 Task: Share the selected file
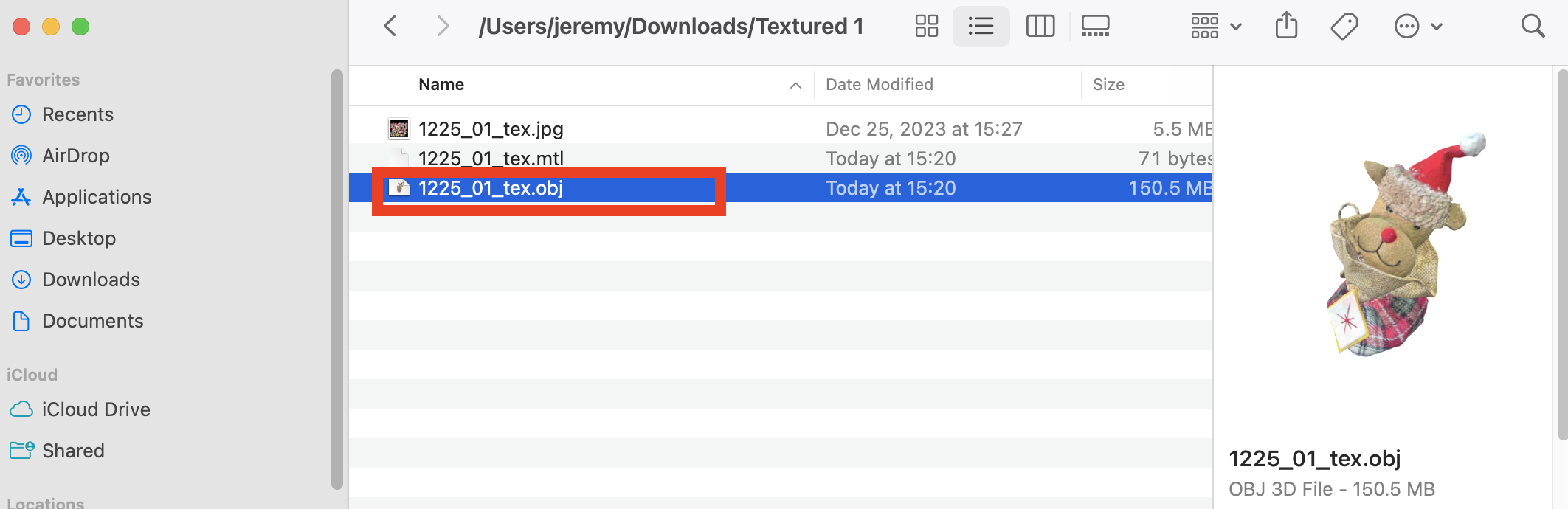1286,27
